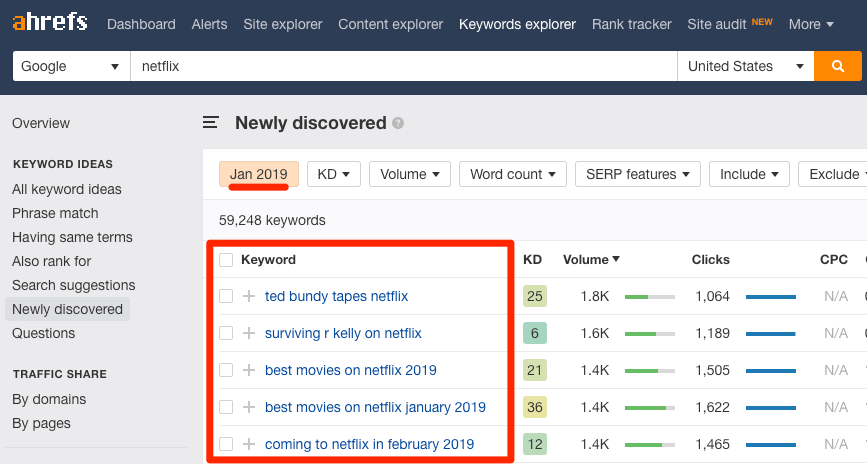The width and height of the screenshot is (867, 464).
Task: Open Site explorer in the top navigation
Action: point(283,24)
